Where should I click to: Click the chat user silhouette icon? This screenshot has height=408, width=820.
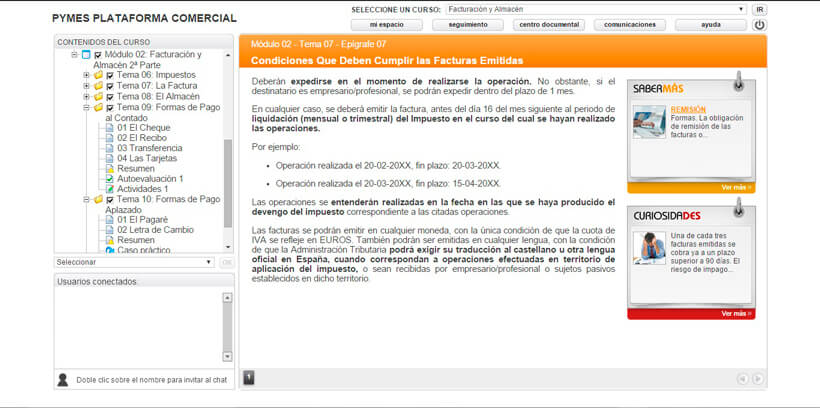point(63,380)
